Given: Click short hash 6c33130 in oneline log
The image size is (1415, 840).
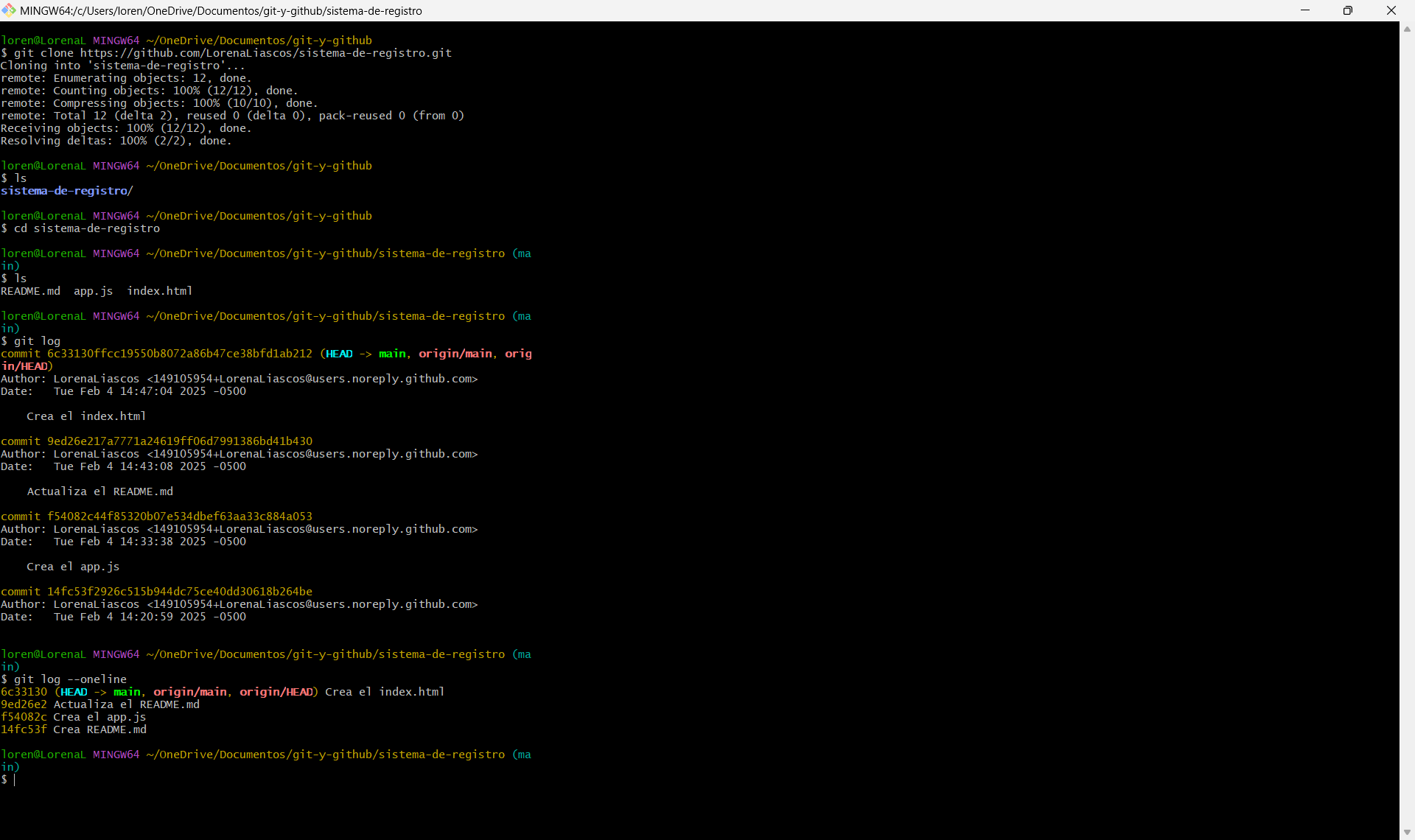Looking at the screenshot, I should coord(24,692).
